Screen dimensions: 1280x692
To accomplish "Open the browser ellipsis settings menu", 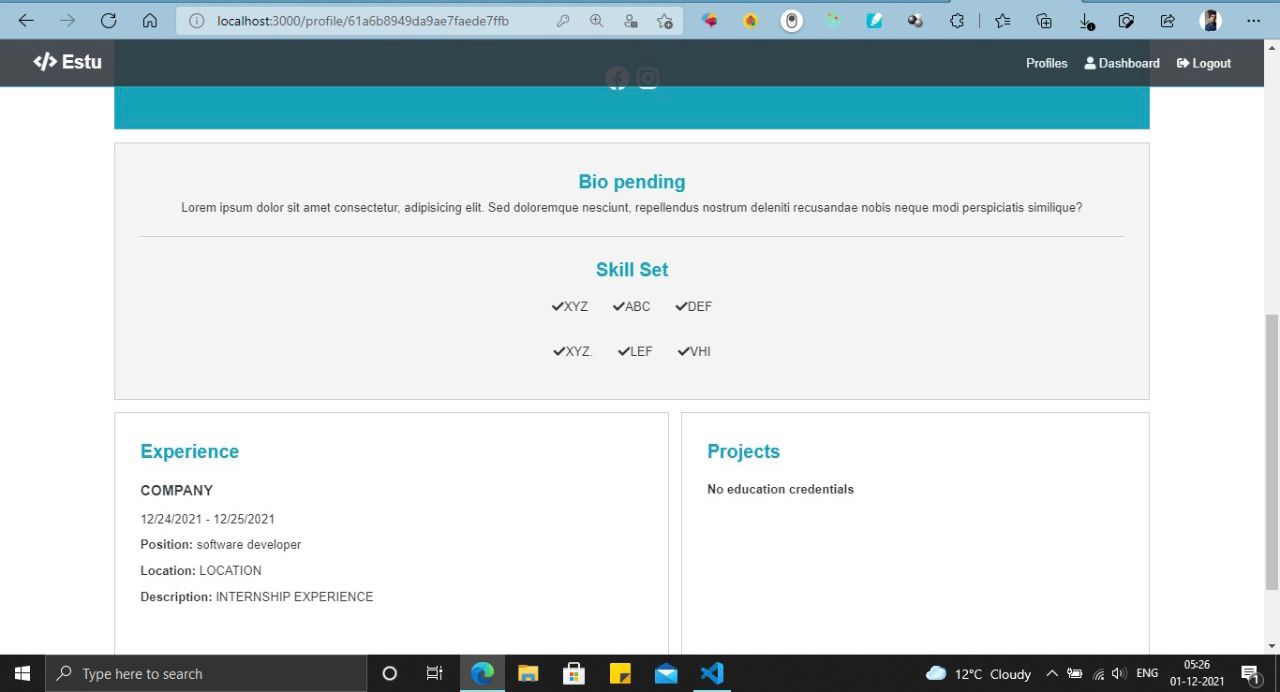I will click(x=1253, y=20).
